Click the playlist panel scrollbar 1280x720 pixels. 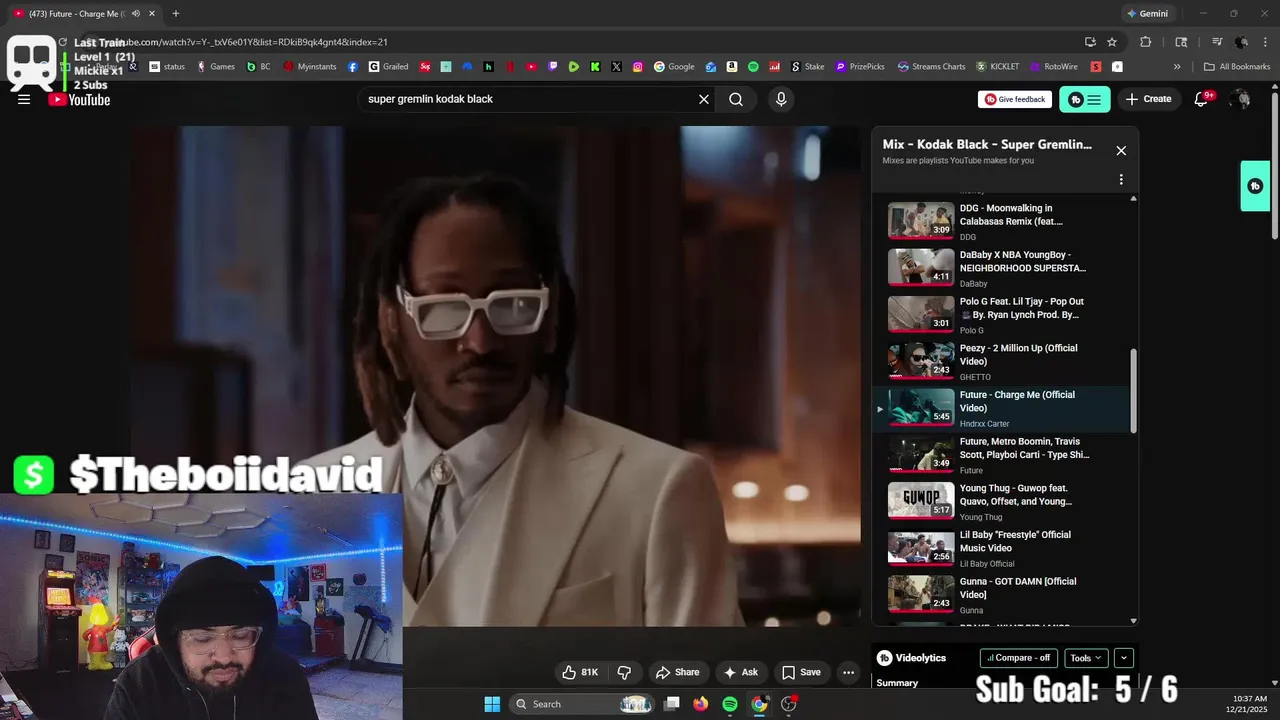(x=1133, y=390)
